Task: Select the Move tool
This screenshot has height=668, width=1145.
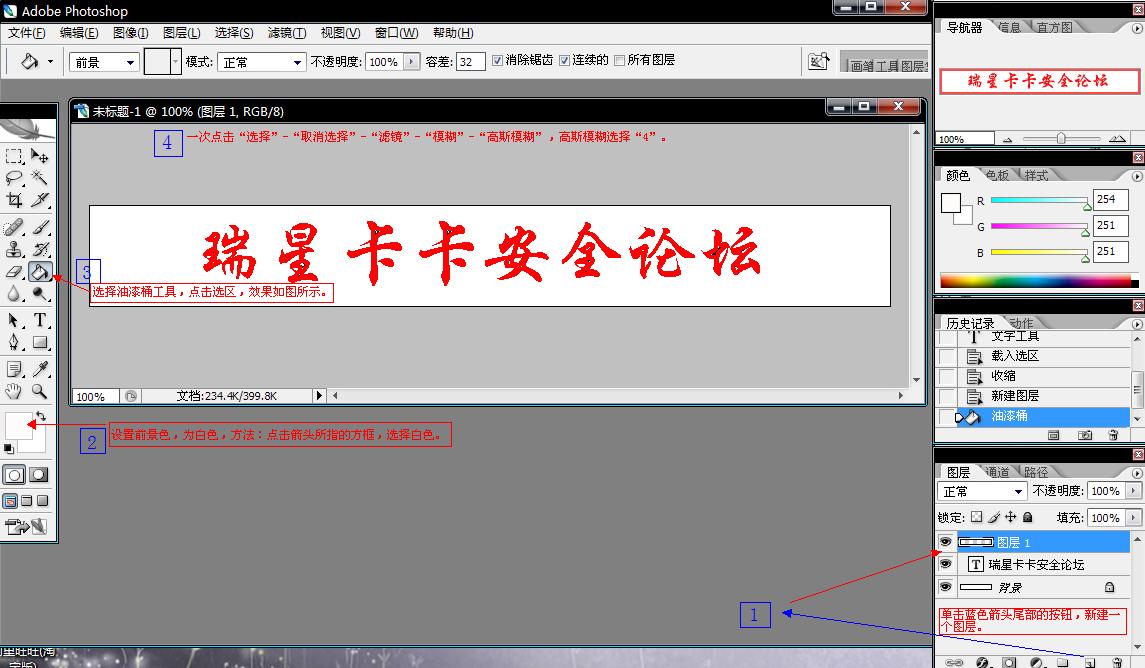Action: coord(39,156)
